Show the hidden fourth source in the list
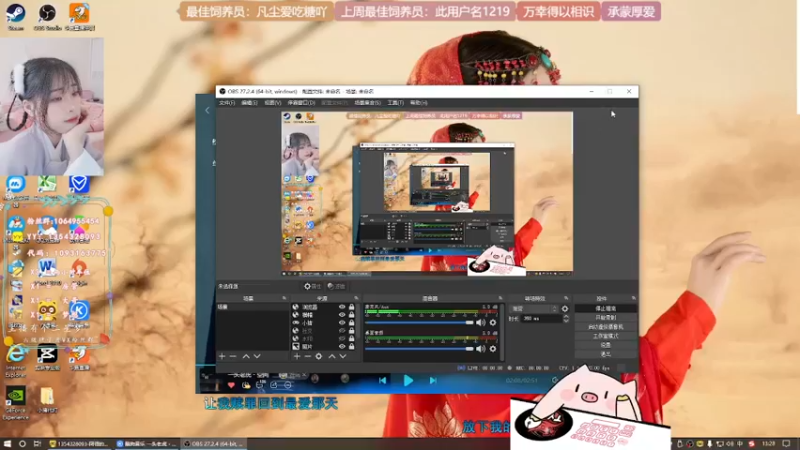 pyautogui.click(x=342, y=331)
